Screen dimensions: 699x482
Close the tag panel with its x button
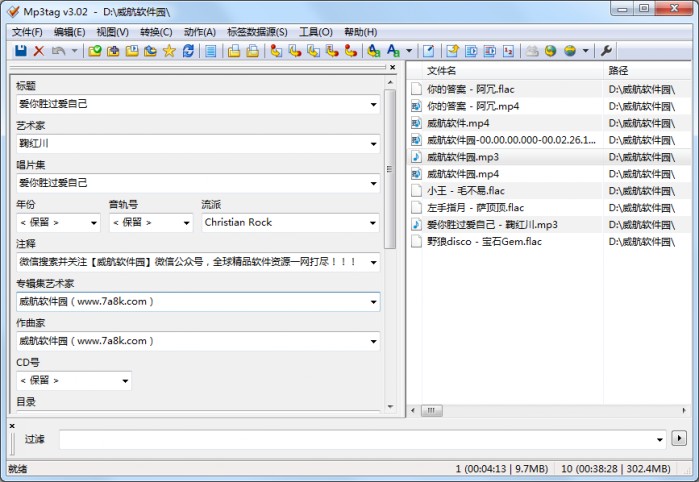[392, 67]
